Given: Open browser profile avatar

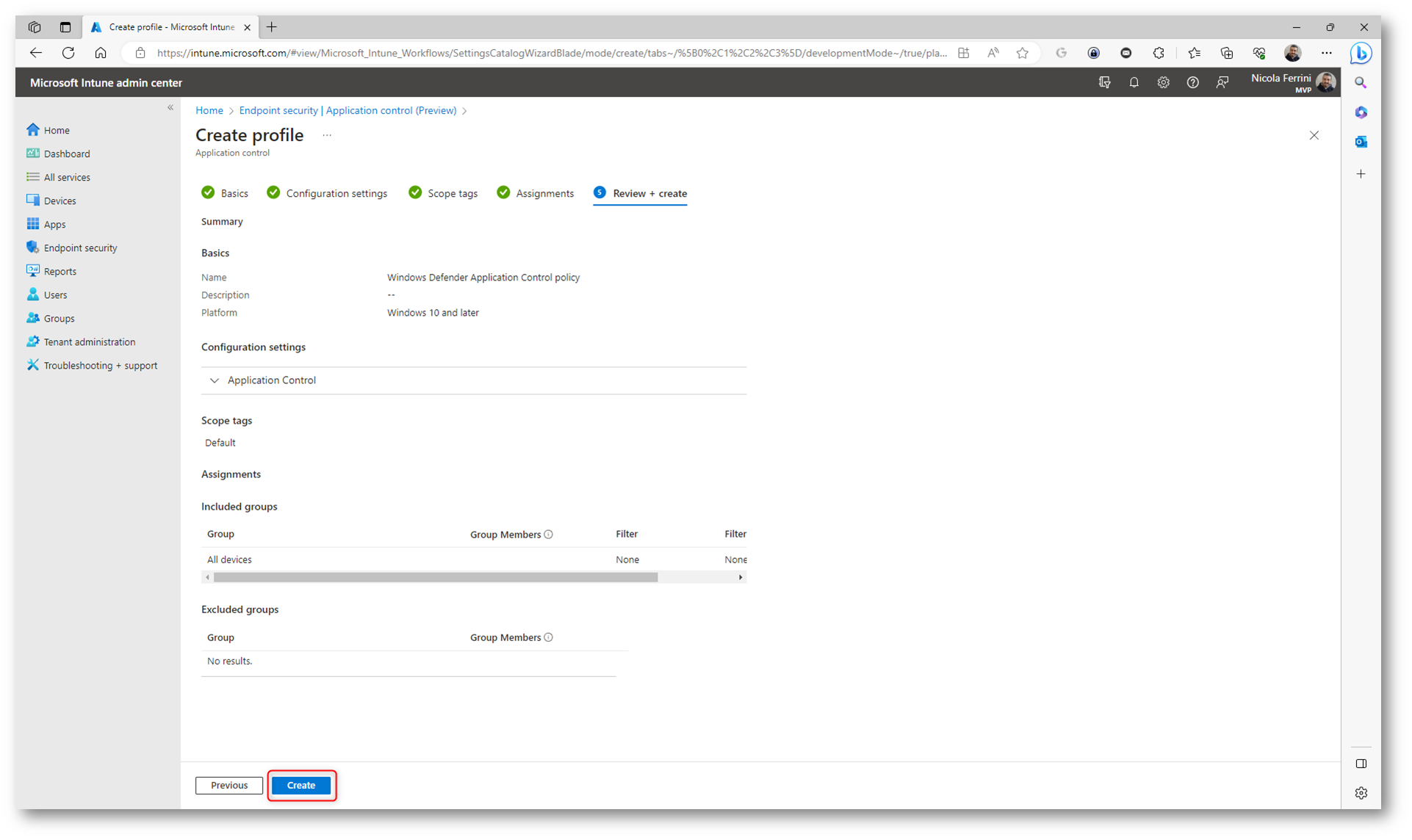Looking at the screenshot, I should coord(1292,53).
